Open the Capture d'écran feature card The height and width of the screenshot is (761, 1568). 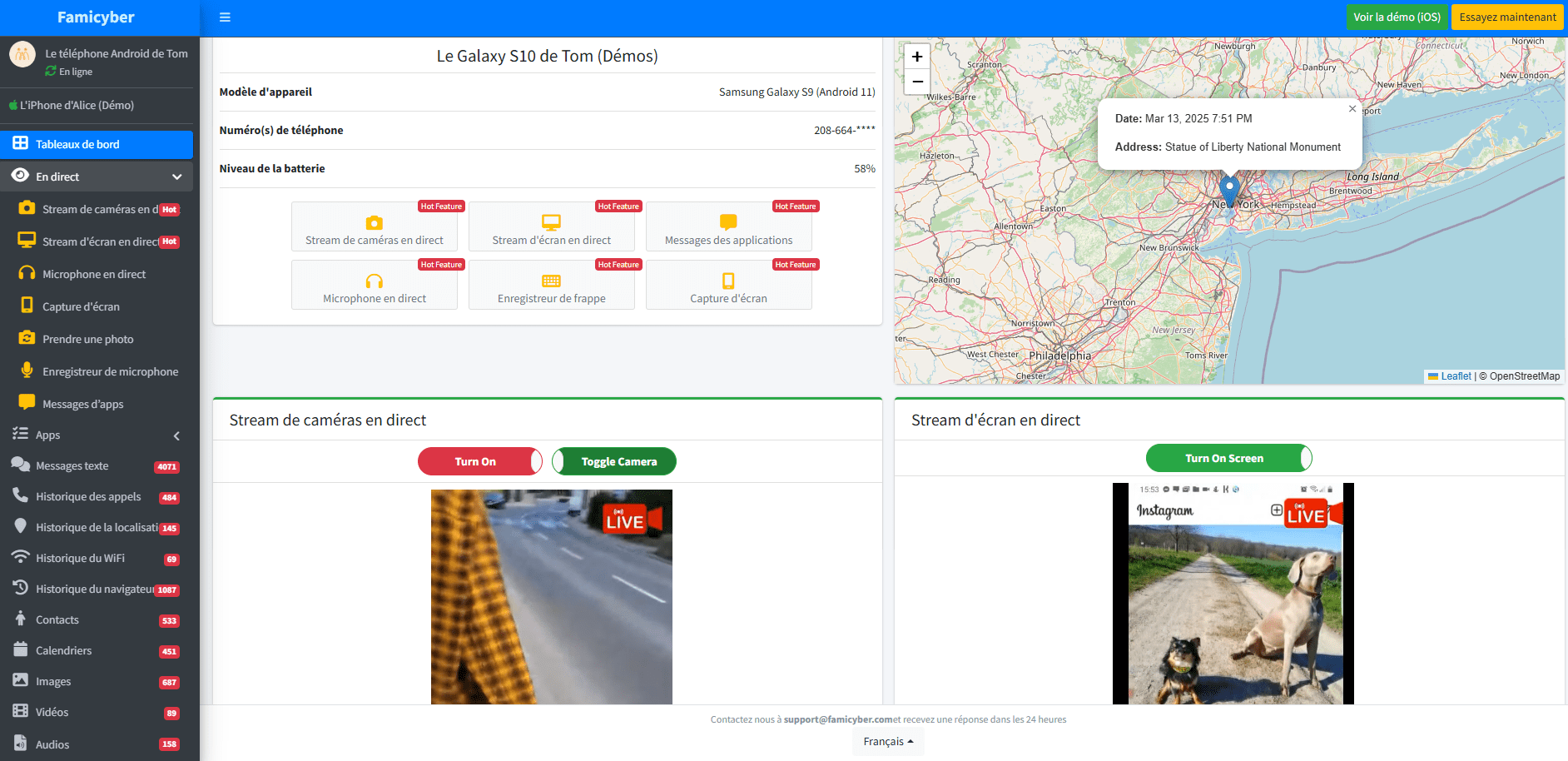pos(729,285)
